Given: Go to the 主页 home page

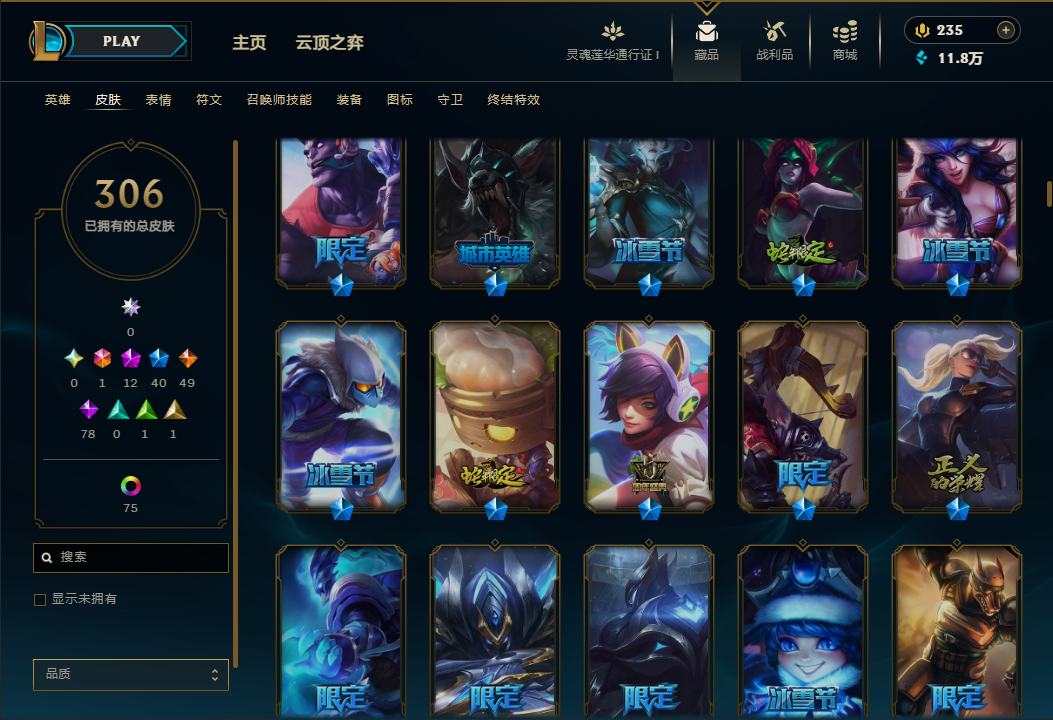Looking at the screenshot, I should tap(249, 43).
